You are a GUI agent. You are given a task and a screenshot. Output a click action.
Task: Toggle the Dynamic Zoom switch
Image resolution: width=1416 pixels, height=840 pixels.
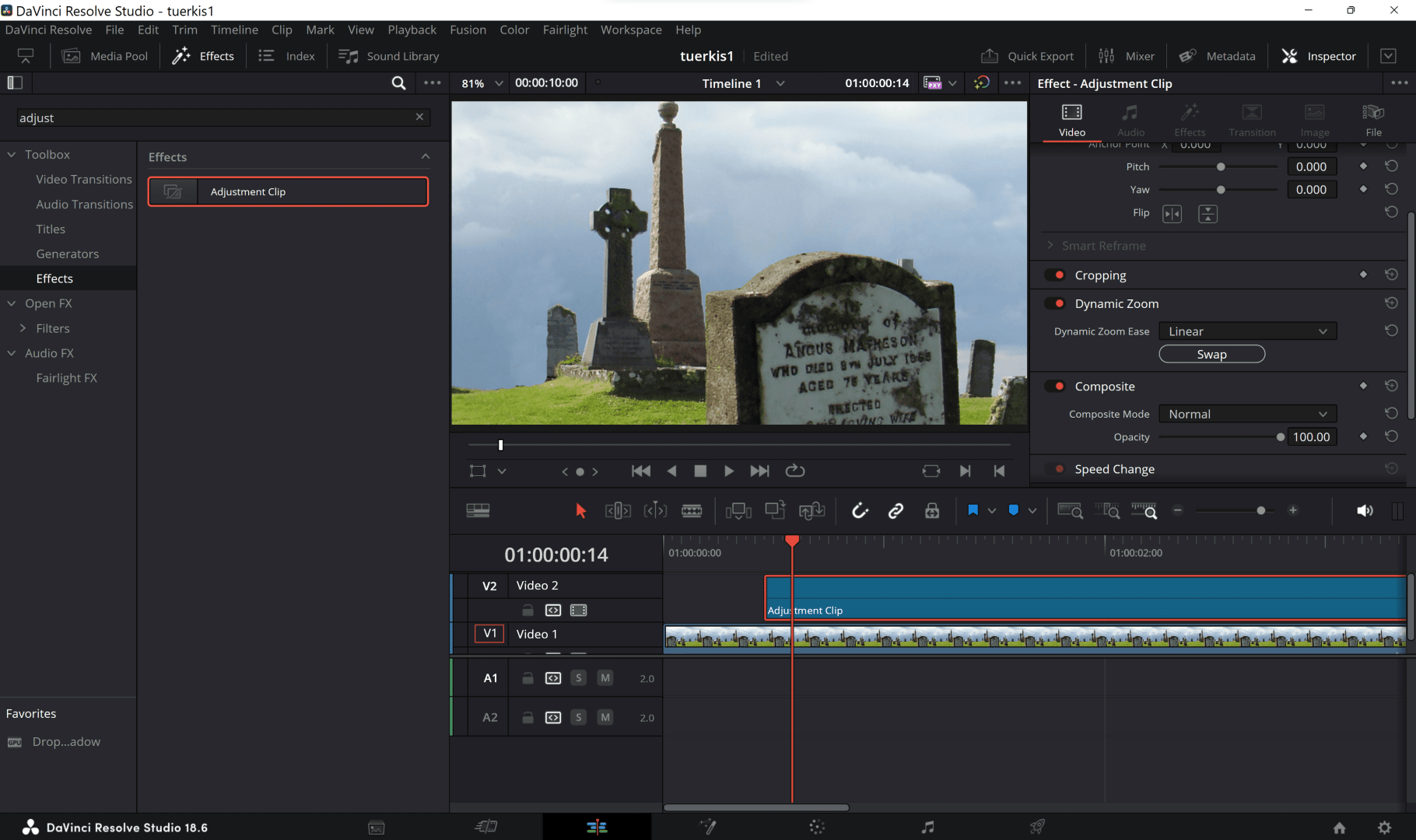tap(1056, 303)
